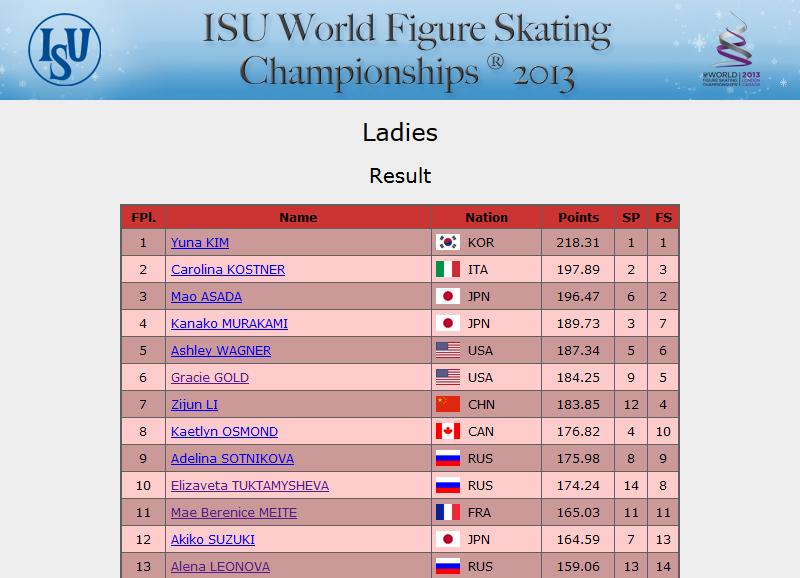
Task: Click the Russian flag in Adelina Sotnikova's row
Action: point(448,459)
